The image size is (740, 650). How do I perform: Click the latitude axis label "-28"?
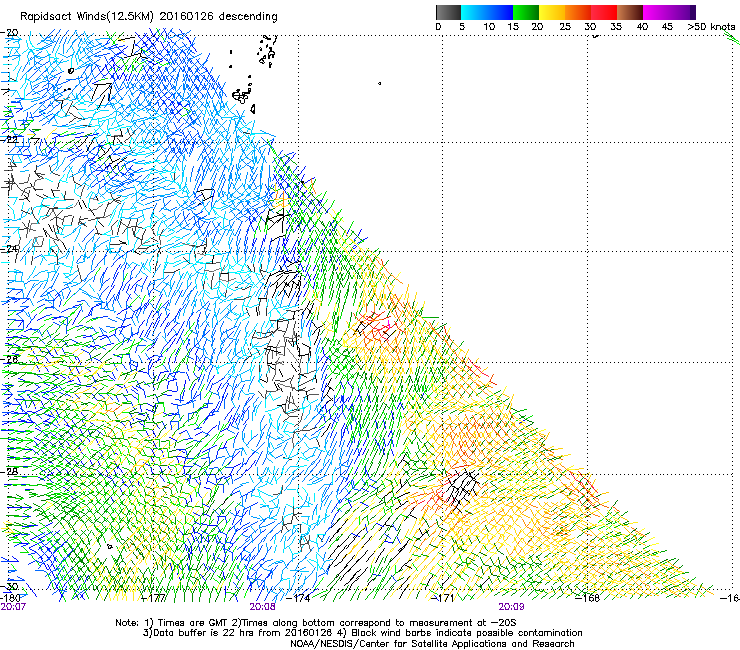tap(10, 472)
